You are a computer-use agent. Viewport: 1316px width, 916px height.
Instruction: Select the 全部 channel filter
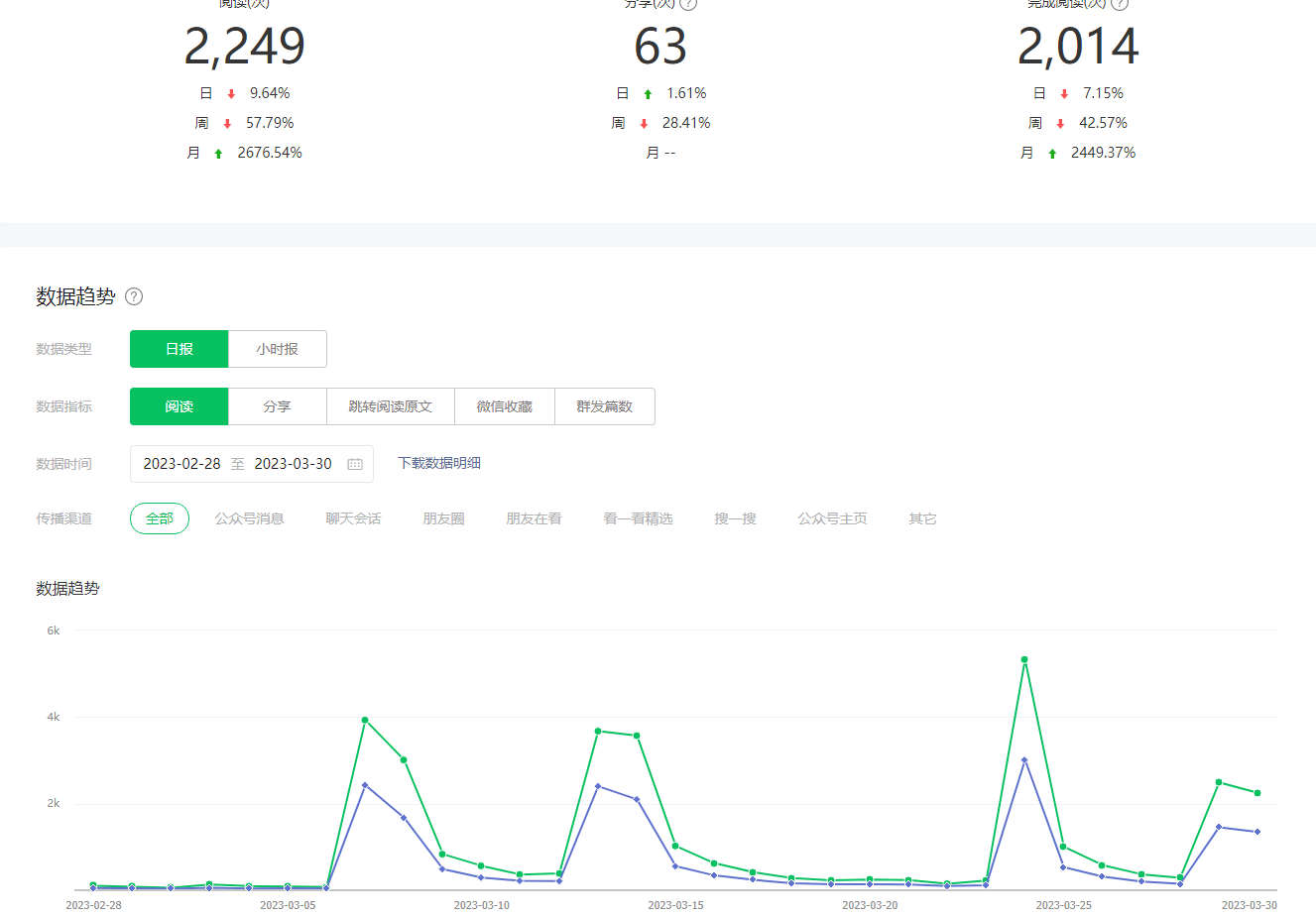(x=160, y=518)
